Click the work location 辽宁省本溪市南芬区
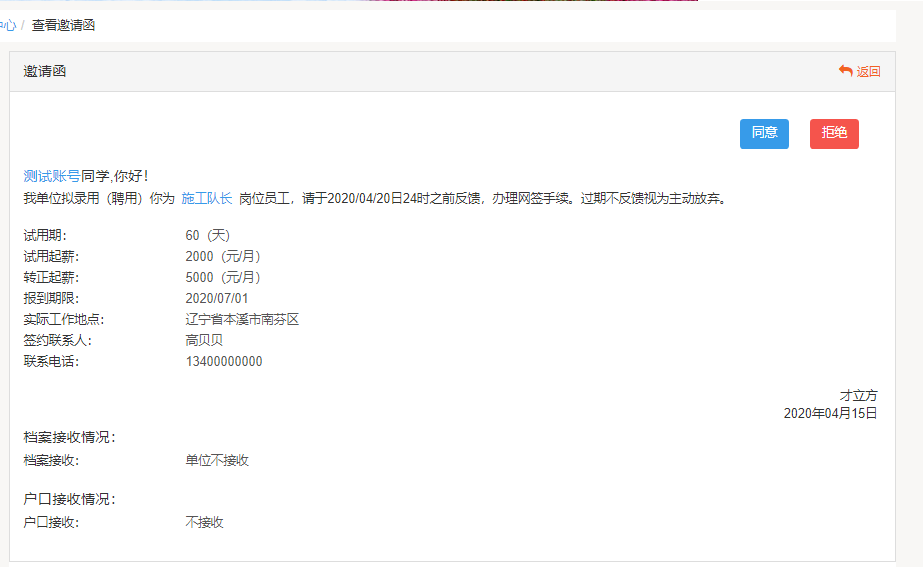This screenshot has width=923, height=567. click(242, 320)
